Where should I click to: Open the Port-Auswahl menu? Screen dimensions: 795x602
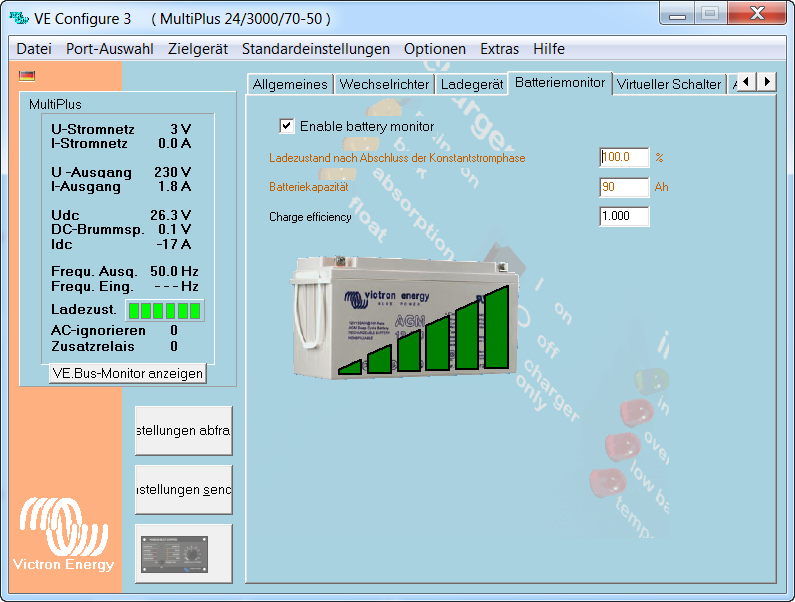tap(110, 49)
